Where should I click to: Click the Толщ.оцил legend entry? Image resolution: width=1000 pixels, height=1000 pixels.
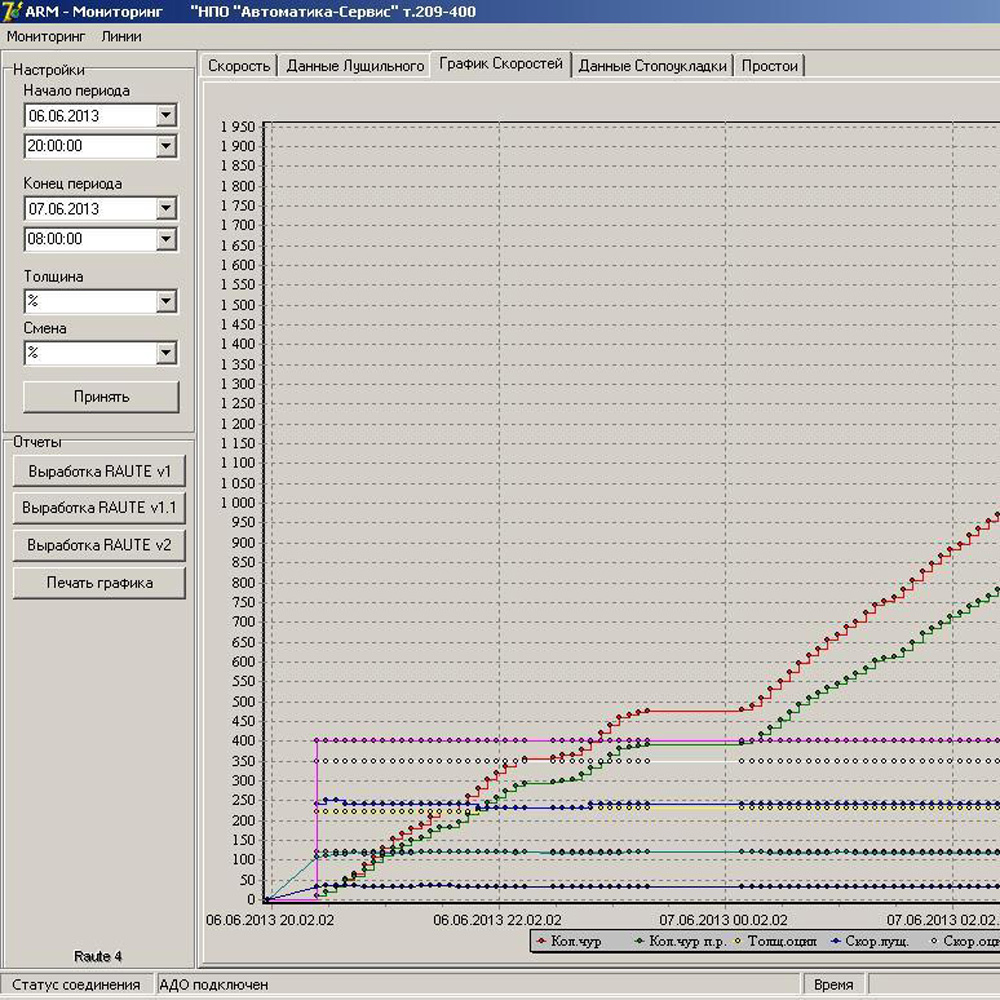pyautogui.click(x=776, y=941)
